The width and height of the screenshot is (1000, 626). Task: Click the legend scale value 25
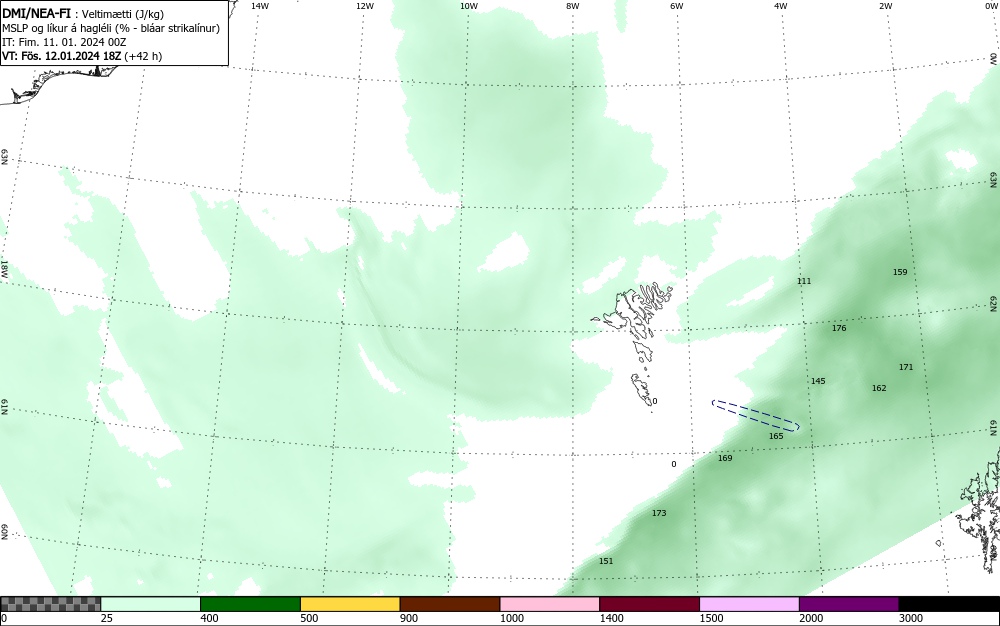point(107,618)
